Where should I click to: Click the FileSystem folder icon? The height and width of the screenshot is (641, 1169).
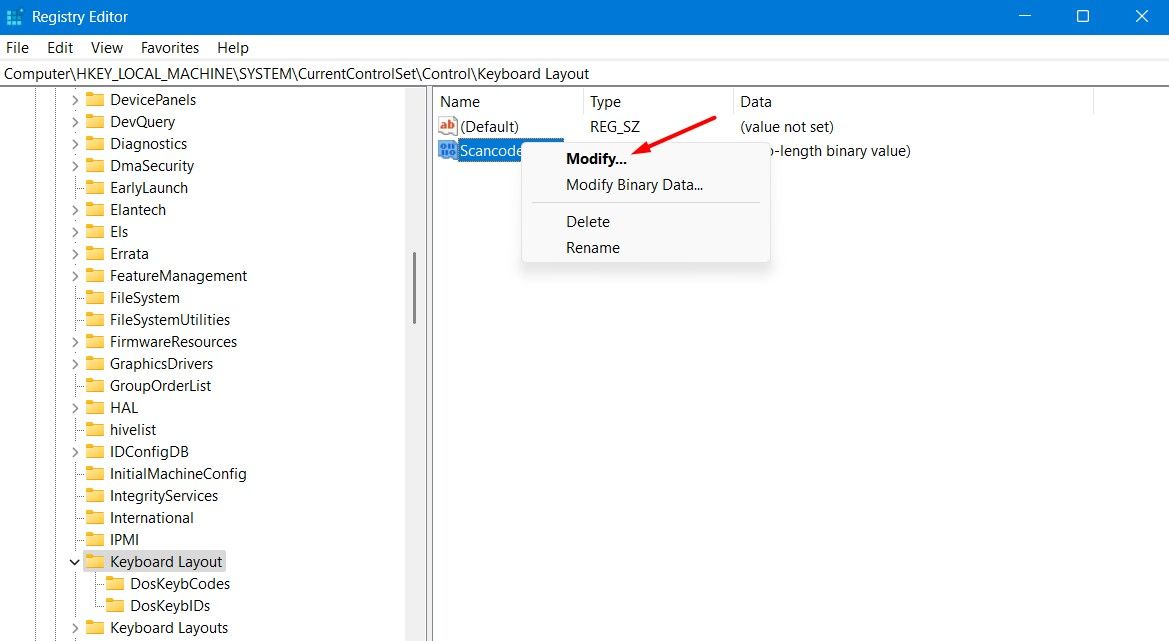click(95, 297)
